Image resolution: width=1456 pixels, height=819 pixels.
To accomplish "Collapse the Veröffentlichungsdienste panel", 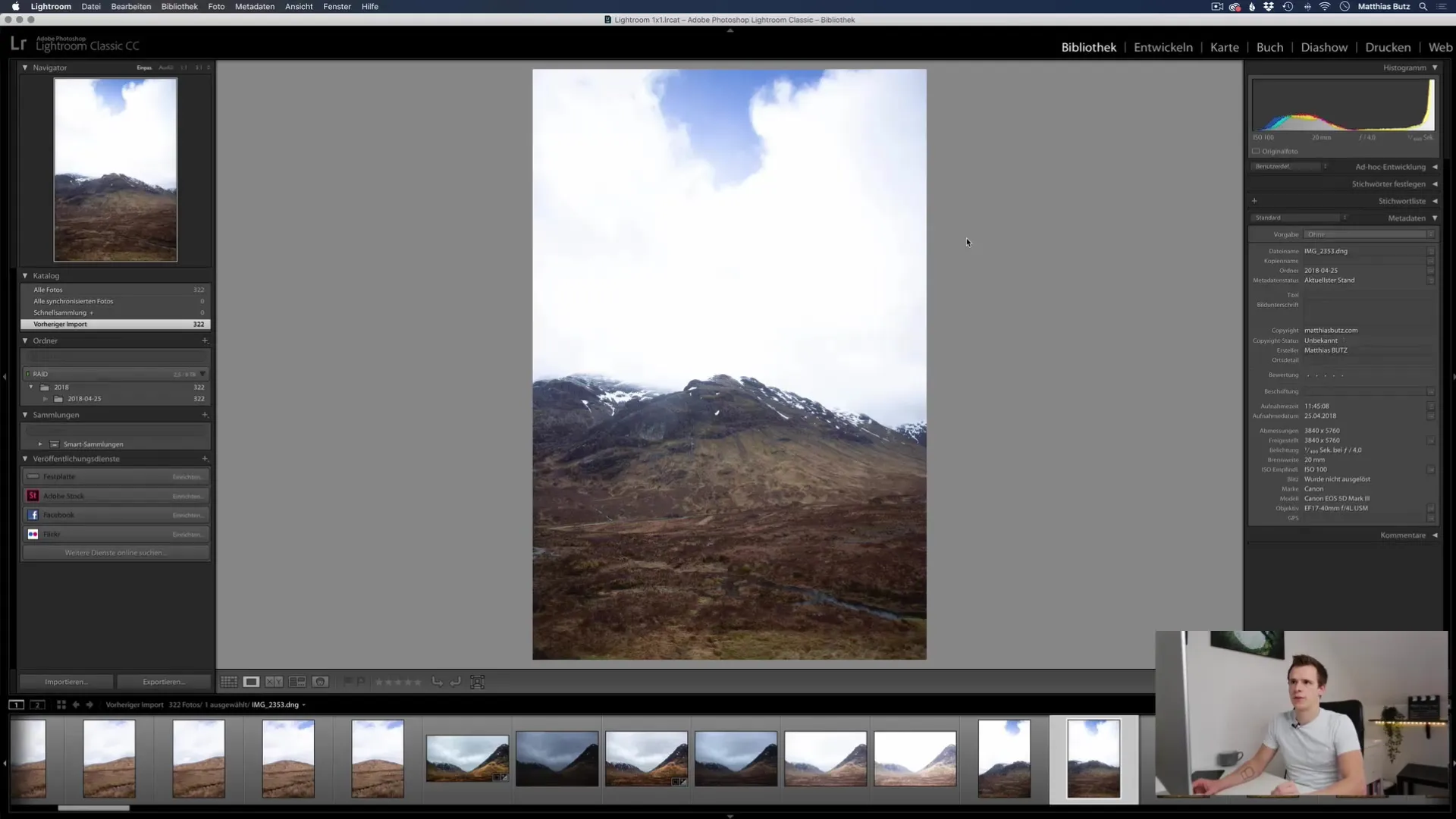I will tap(25, 459).
